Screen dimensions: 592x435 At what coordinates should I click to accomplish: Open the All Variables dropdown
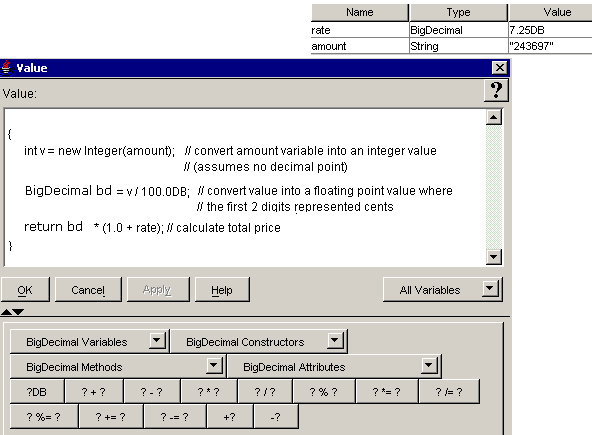pos(442,290)
